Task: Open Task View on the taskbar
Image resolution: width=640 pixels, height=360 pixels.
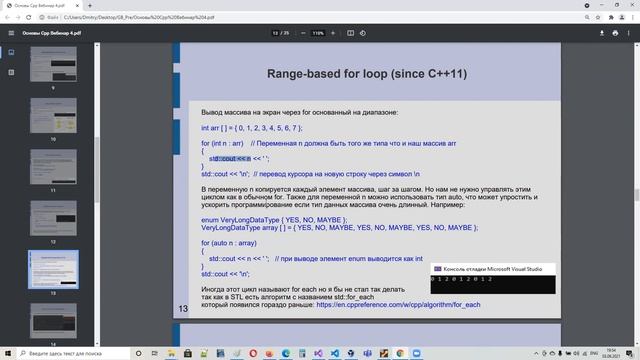Action: pos(154,353)
